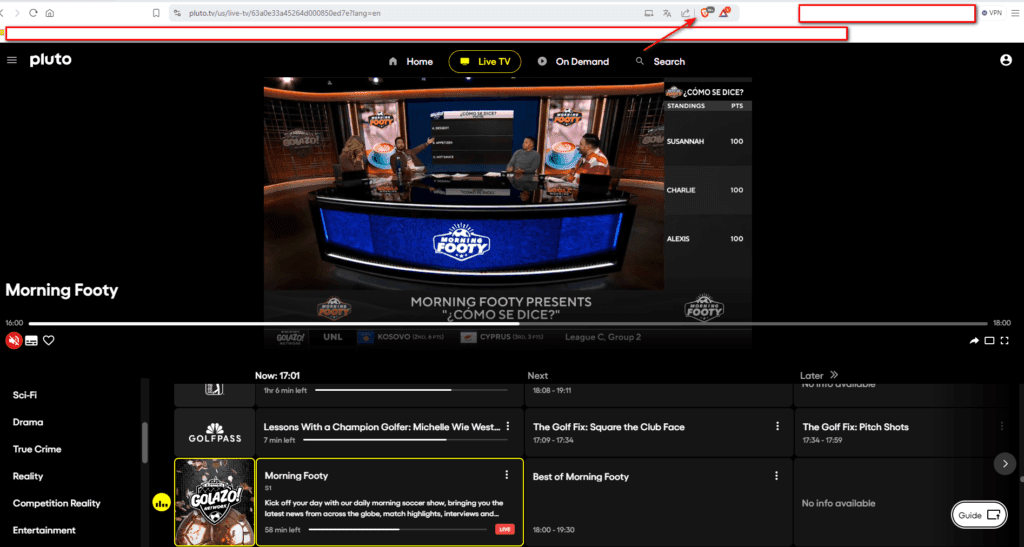This screenshot has height=547, width=1024.
Task: Jump to later programs with the double chevron
Action: click(x=833, y=375)
